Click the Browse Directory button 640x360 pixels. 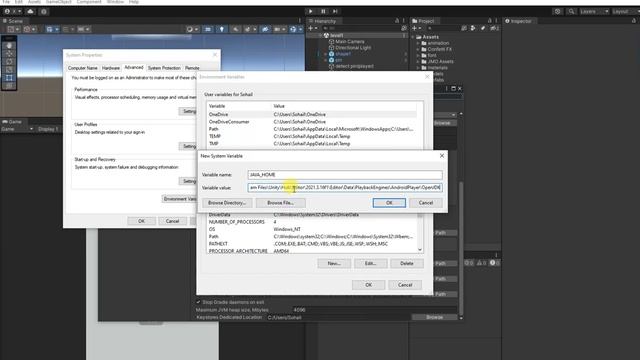[x=227, y=203]
